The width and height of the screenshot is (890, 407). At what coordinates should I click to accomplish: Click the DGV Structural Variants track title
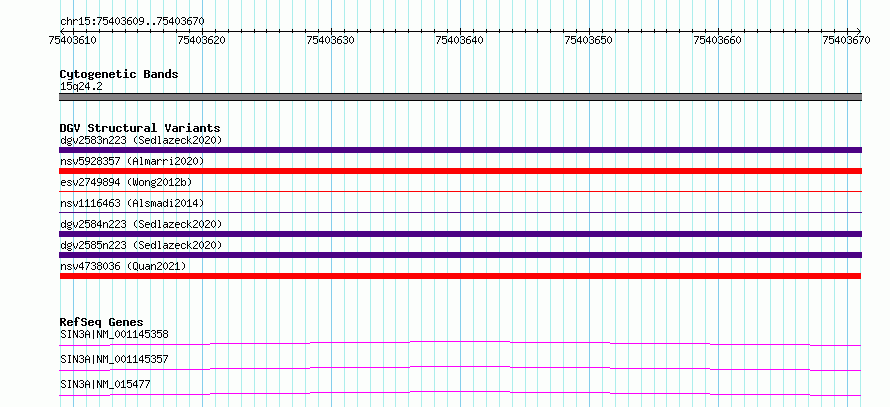[140, 128]
